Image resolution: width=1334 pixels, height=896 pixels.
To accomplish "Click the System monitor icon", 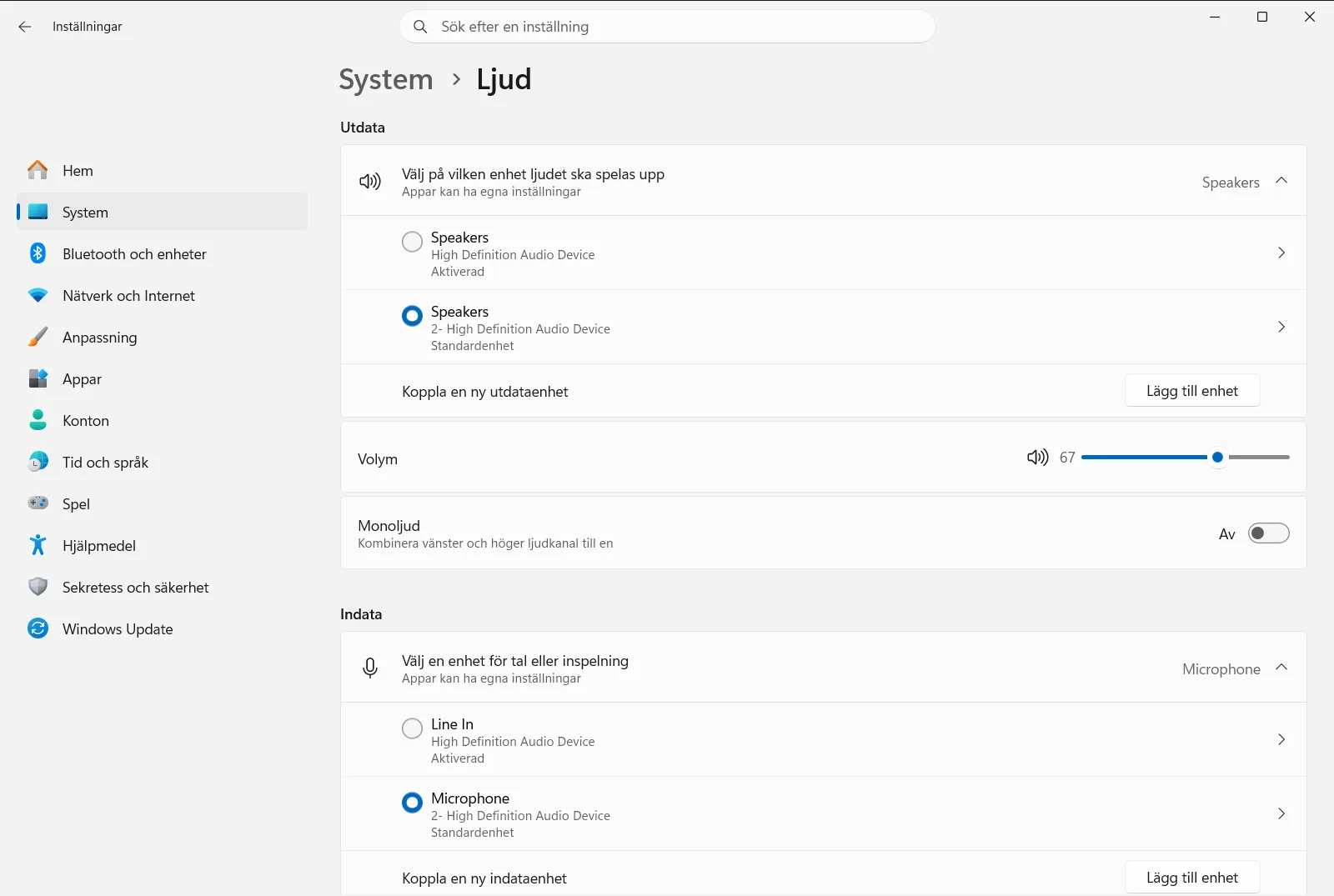I will pyautogui.click(x=38, y=212).
